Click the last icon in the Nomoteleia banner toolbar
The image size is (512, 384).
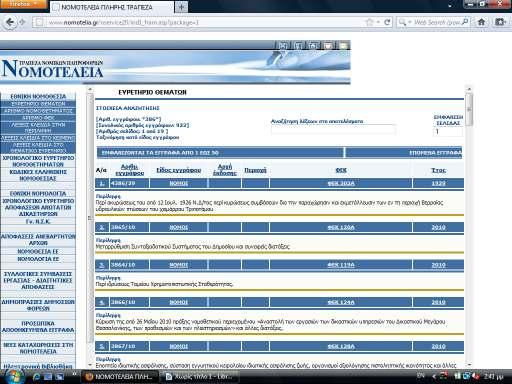coord(344,45)
